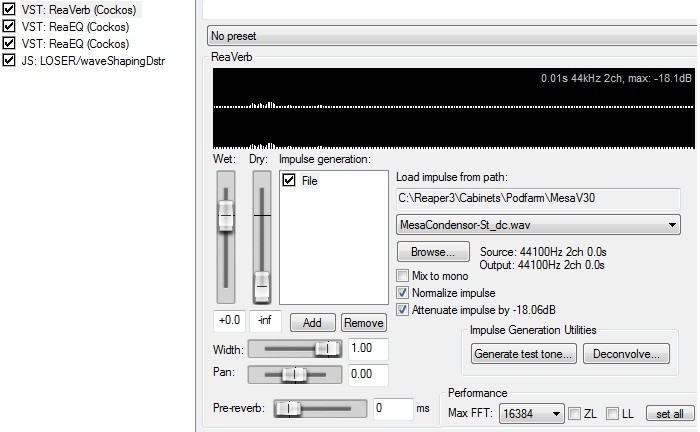The width and height of the screenshot is (700, 432).
Task: Open the No preset dropdown
Action: click(x=452, y=36)
